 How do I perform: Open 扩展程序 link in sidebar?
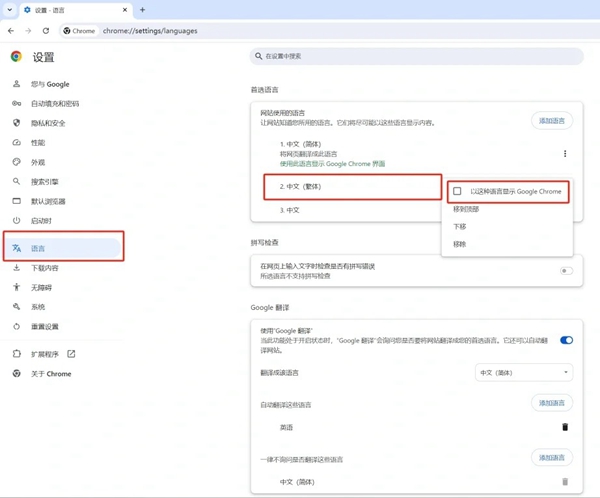tap(45, 354)
